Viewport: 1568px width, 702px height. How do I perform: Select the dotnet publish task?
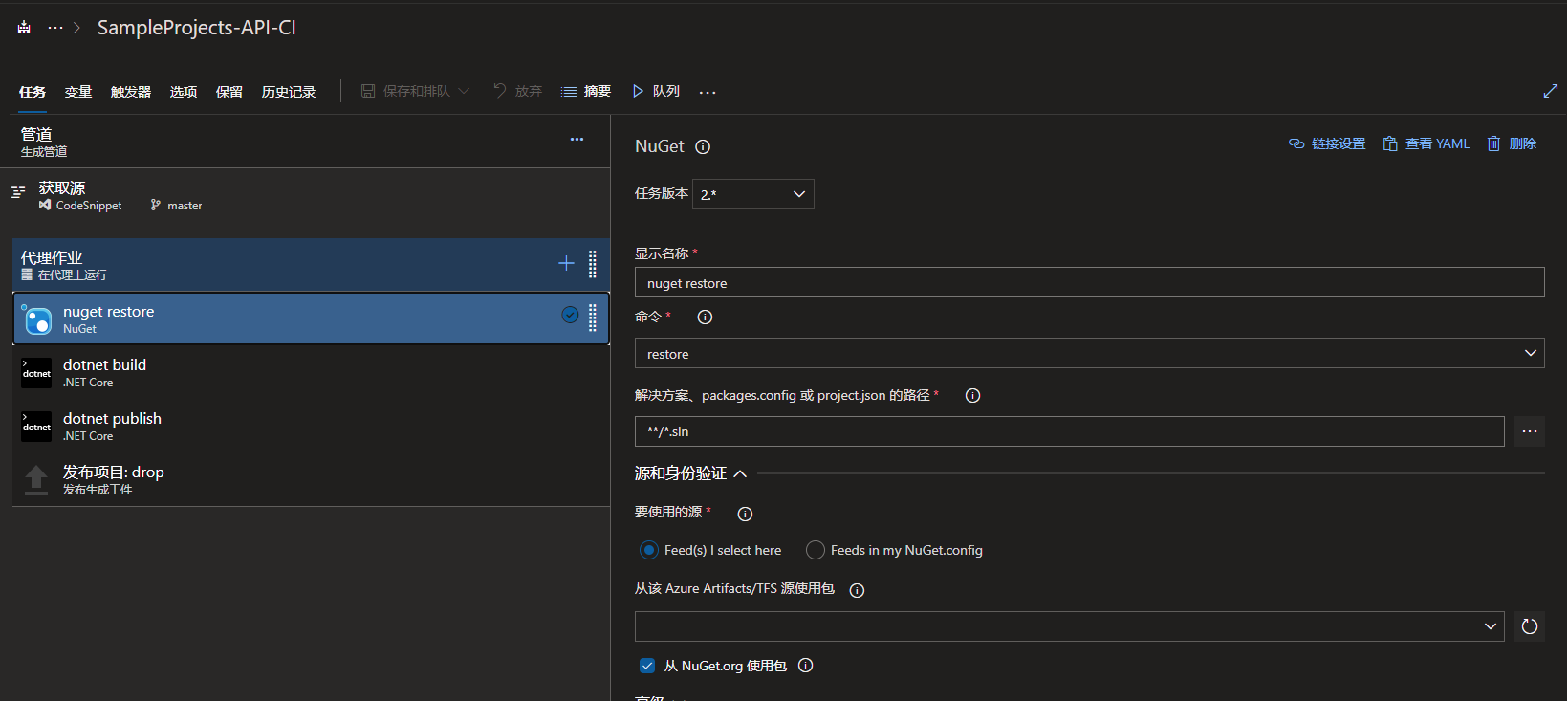click(311, 426)
